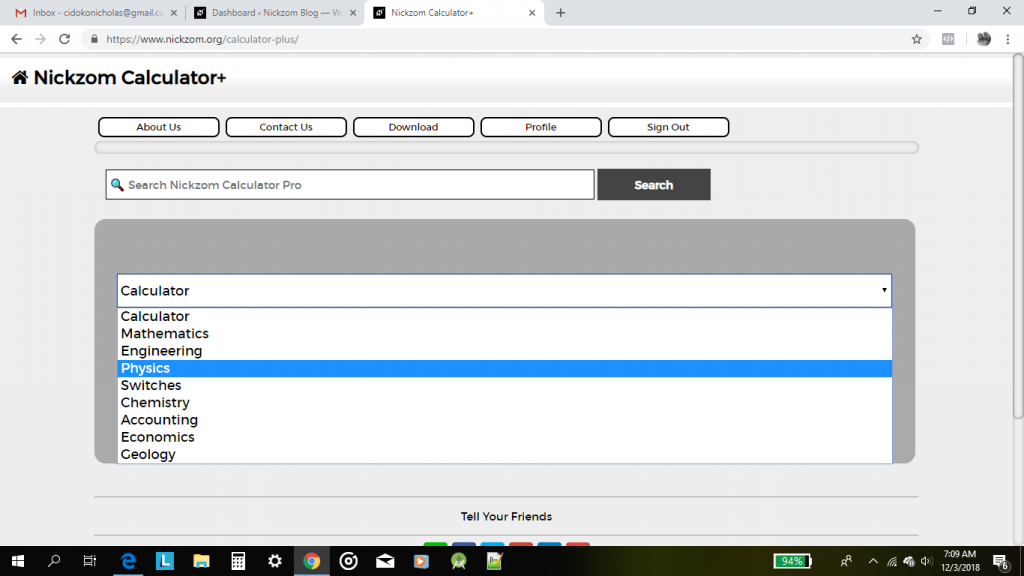Show hidden system tray icons chevron

pyautogui.click(x=873, y=561)
